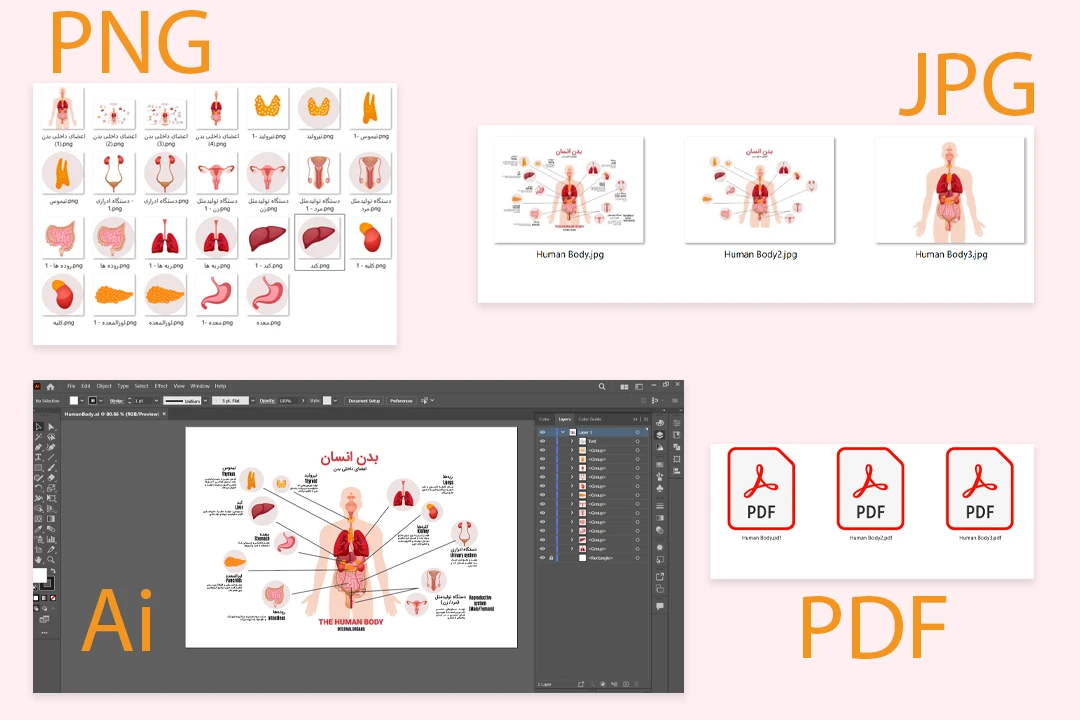
Task: Select the Type tool
Action: pyautogui.click(x=38, y=457)
